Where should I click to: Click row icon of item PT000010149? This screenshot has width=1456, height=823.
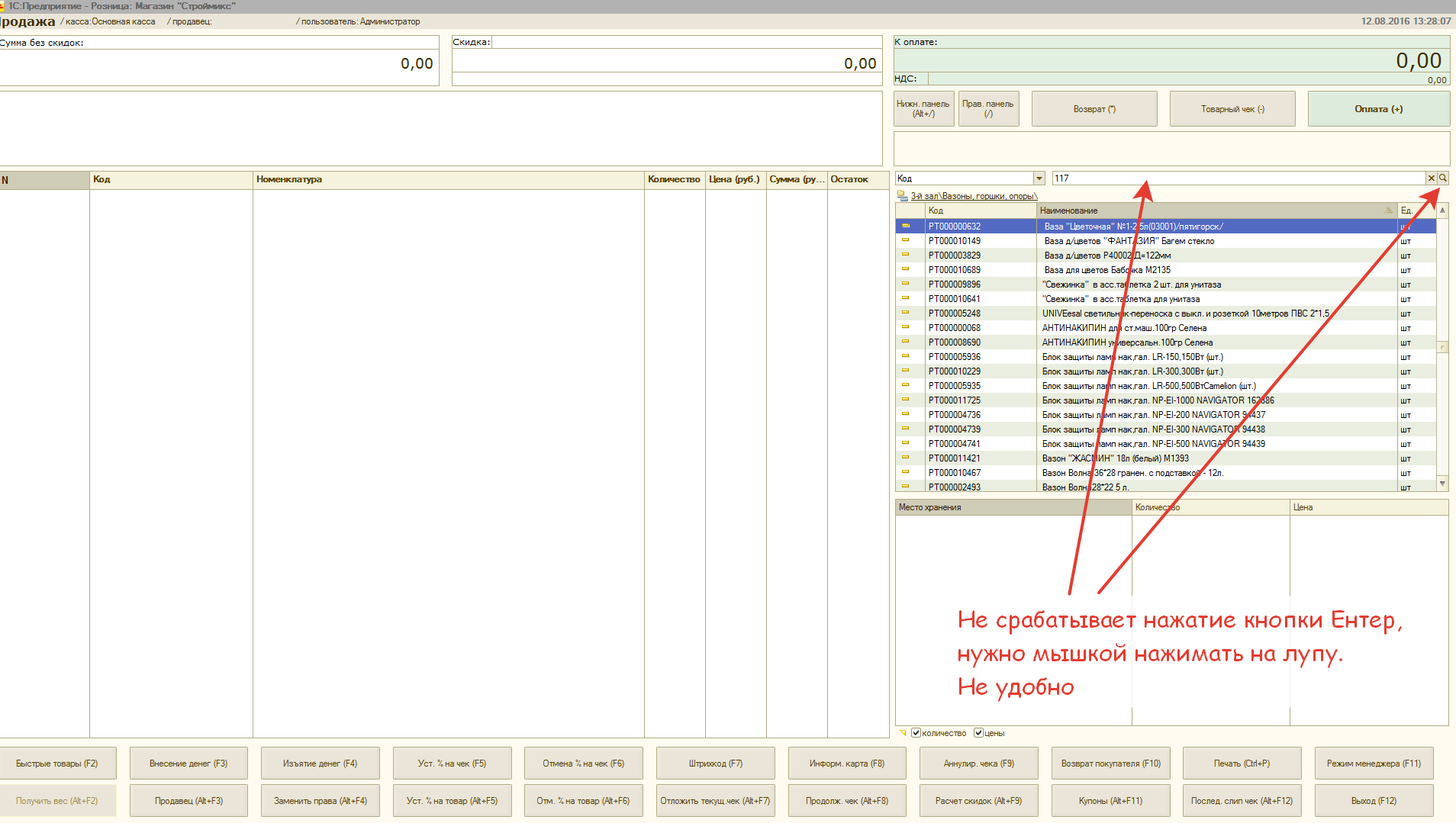906,240
